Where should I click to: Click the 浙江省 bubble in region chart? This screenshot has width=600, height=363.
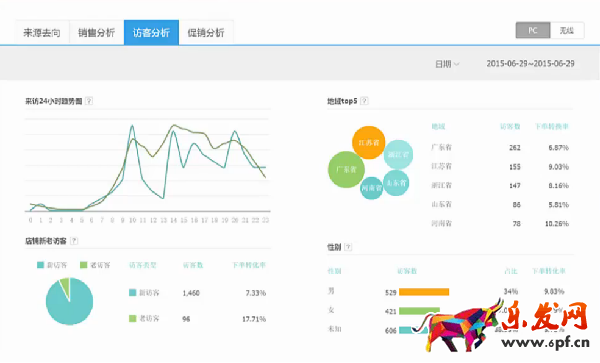coord(398,155)
